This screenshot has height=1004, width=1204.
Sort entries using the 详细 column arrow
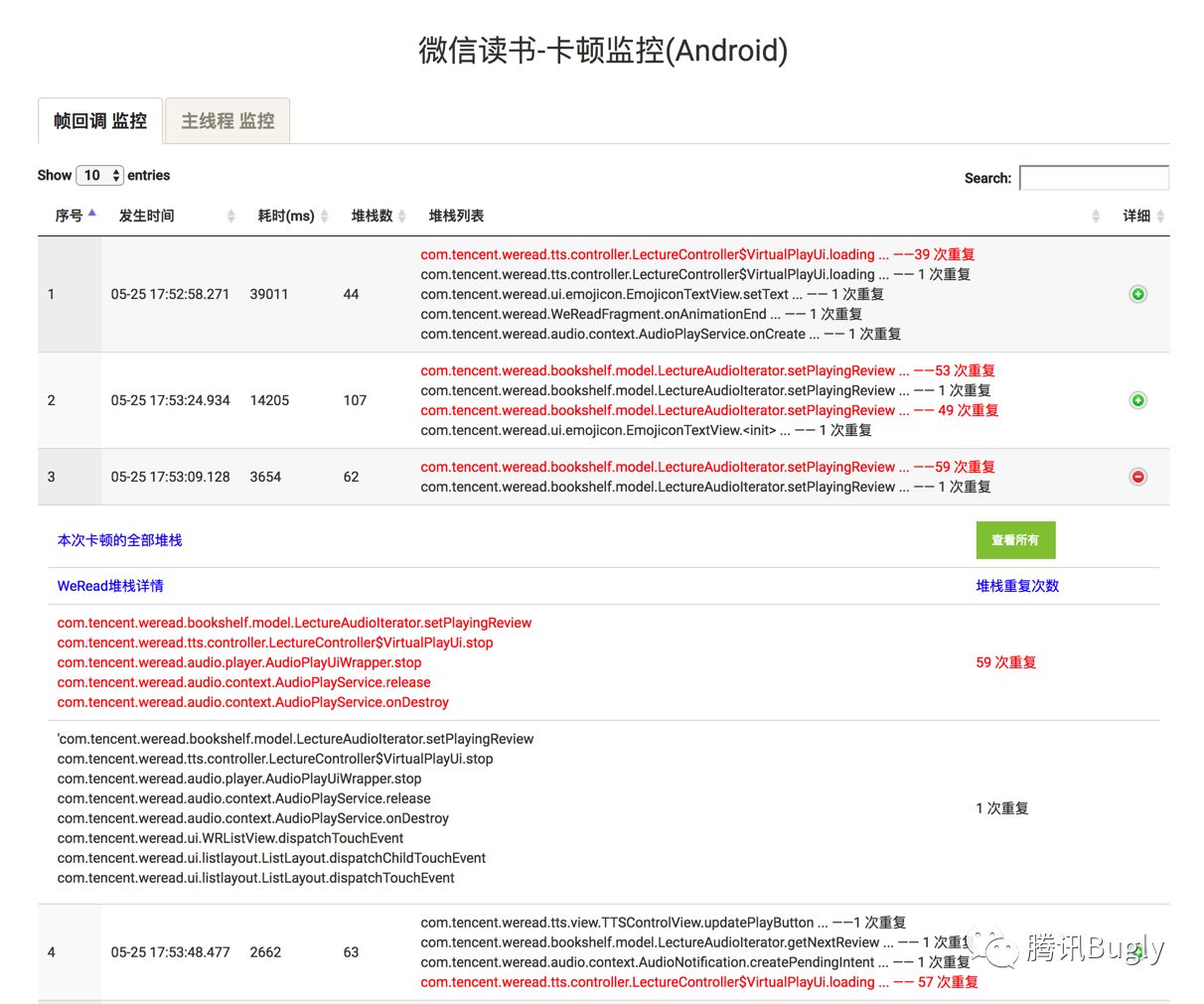(1159, 215)
